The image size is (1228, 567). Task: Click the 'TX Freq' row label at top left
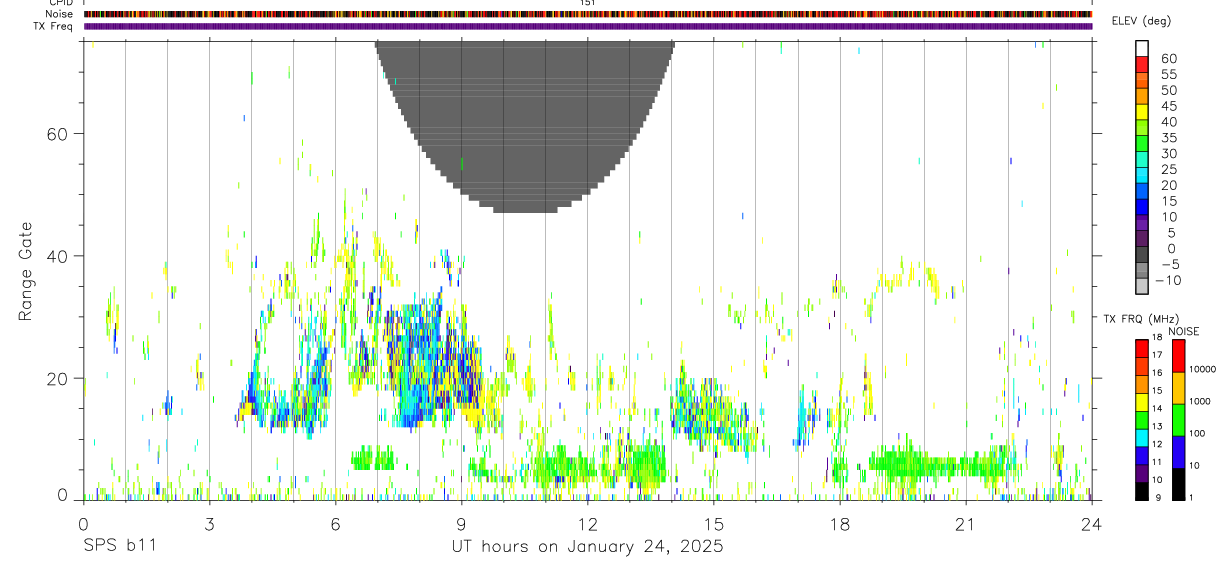click(54, 26)
